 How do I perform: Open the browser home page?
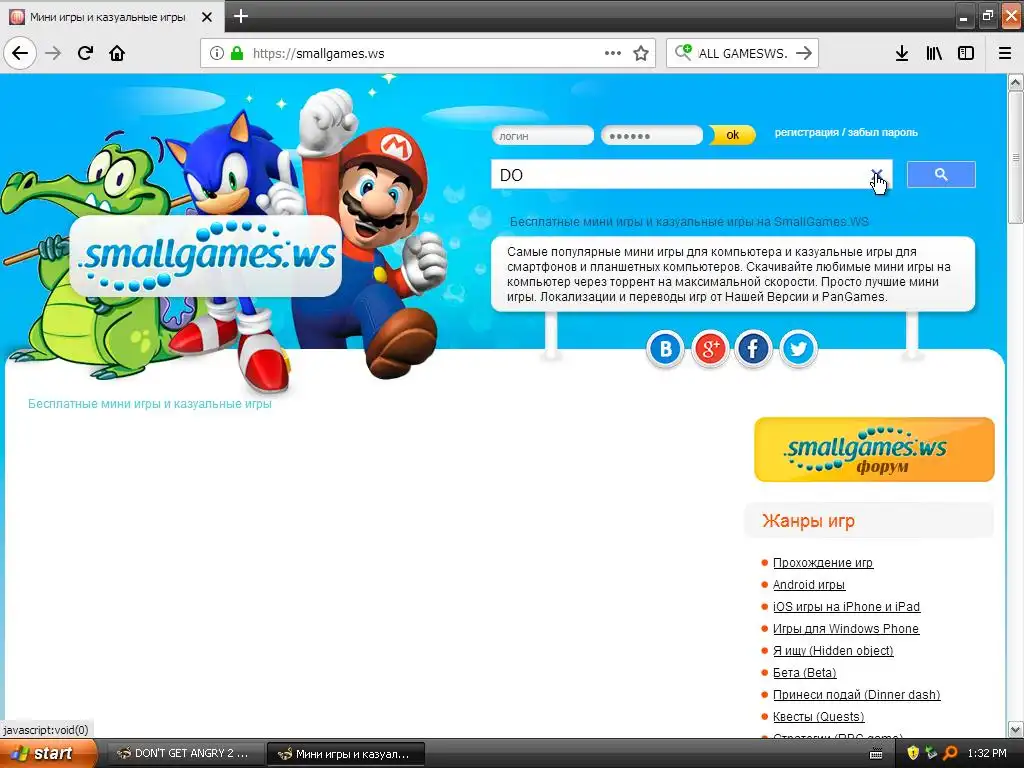pyautogui.click(x=117, y=53)
